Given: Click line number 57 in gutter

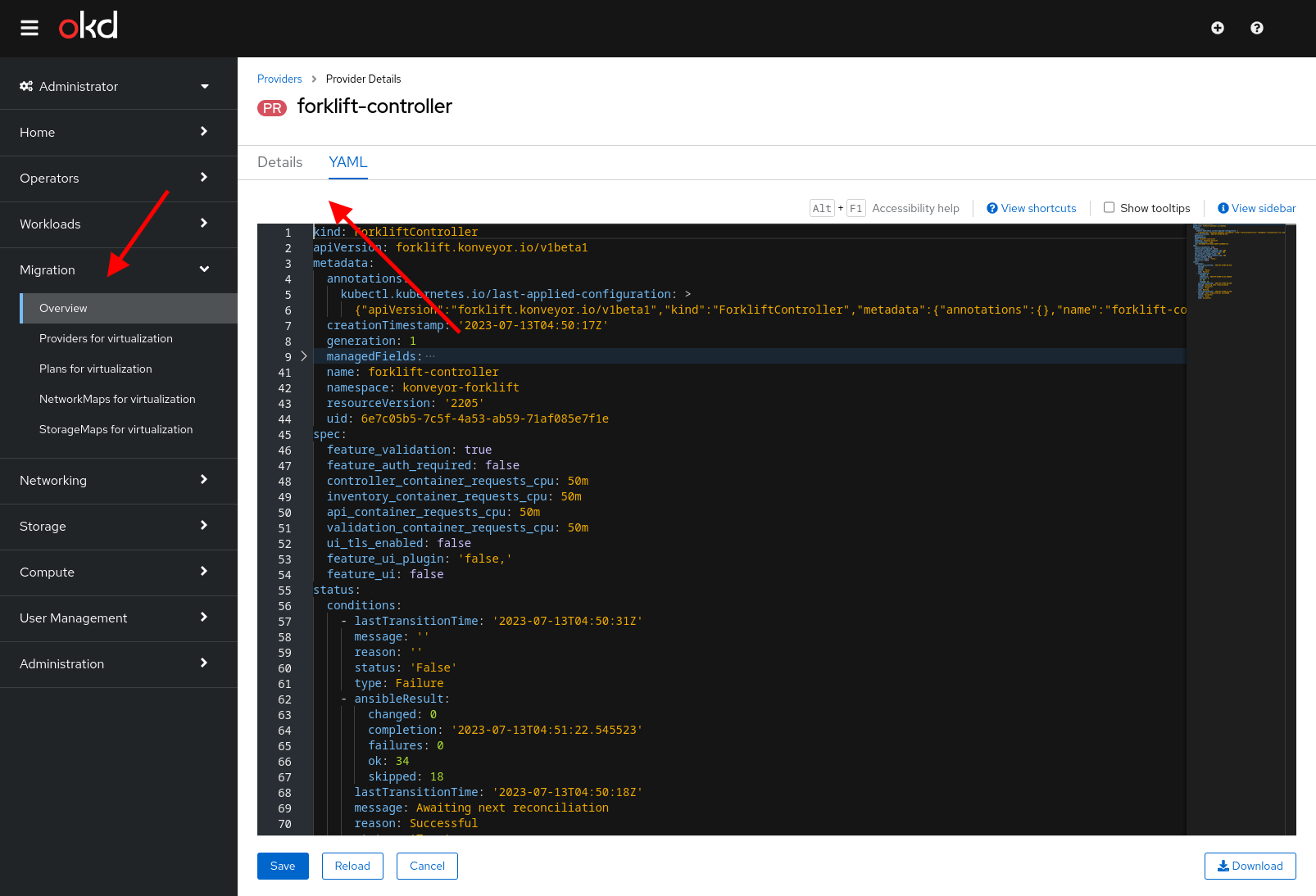Looking at the screenshot, I should pyautogui.click(x=284, y=622).
